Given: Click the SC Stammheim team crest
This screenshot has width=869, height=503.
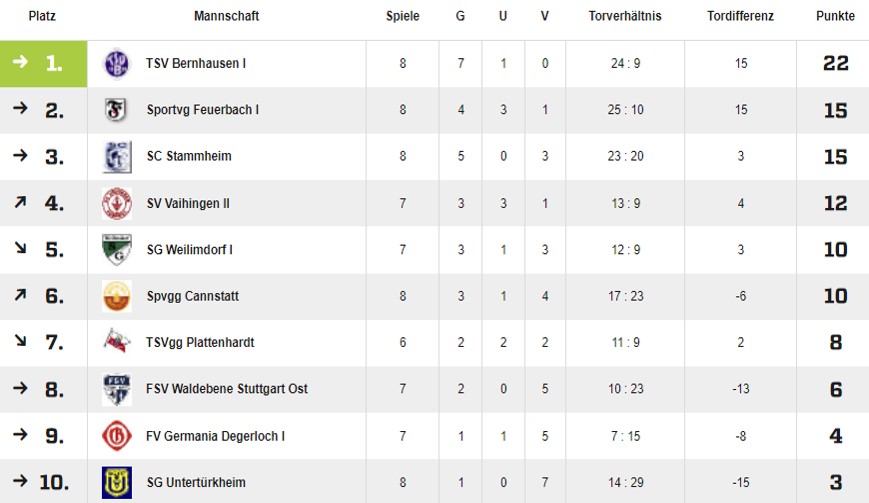Looking at the screenshot, I should [x=117, y=157].
